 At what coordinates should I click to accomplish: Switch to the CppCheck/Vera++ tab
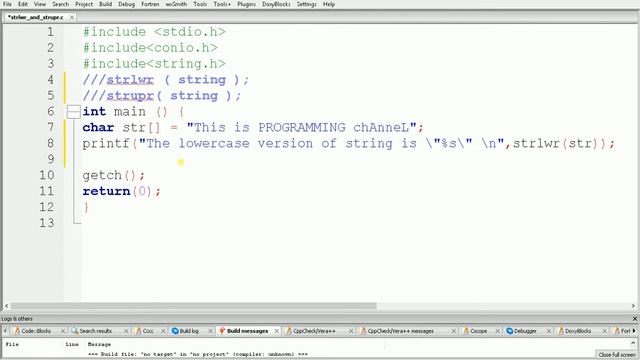click(x=314, y=331)
